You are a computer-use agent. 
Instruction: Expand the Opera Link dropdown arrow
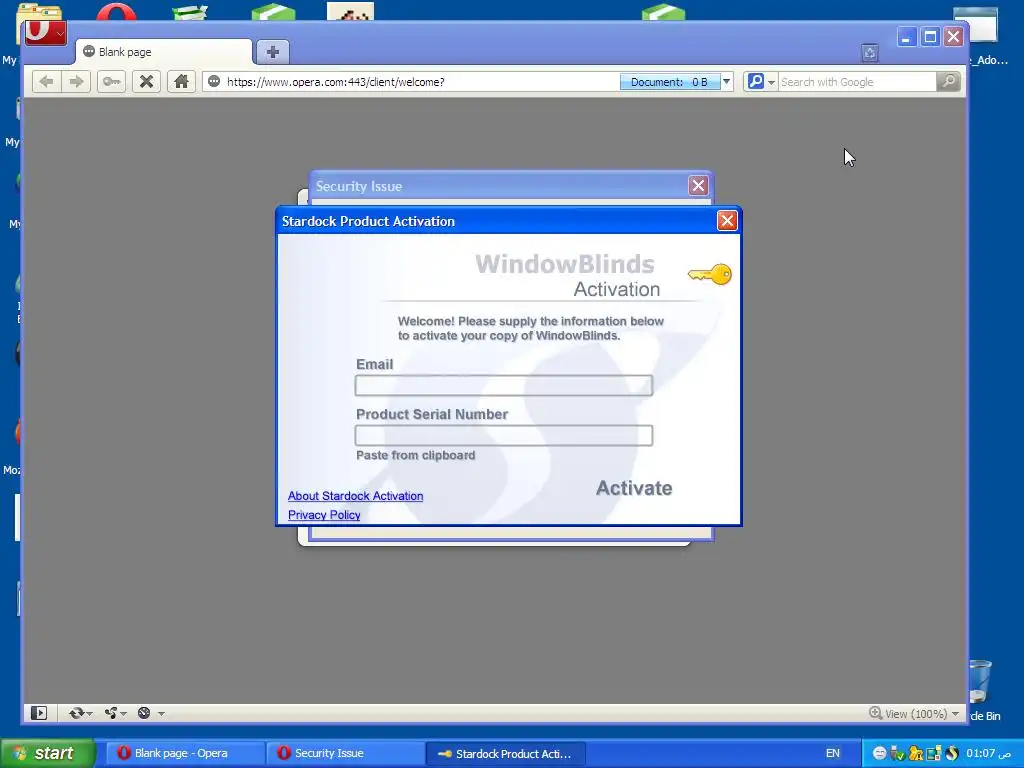tap(89, 714)
